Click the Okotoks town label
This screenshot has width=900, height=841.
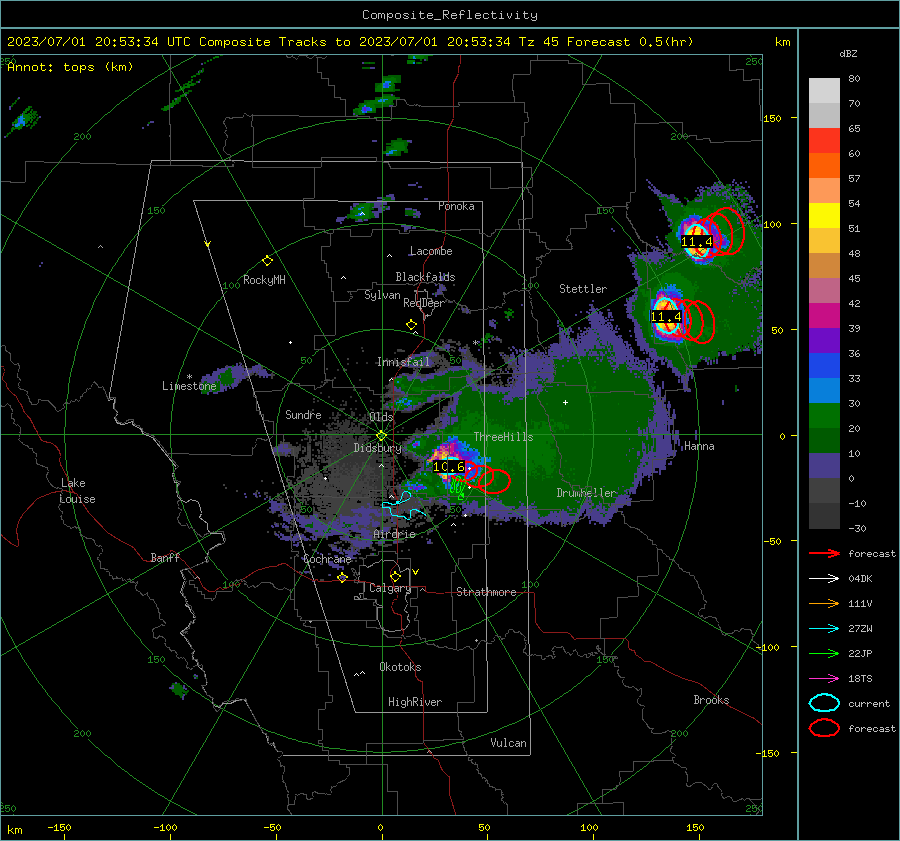pos(400,668)
